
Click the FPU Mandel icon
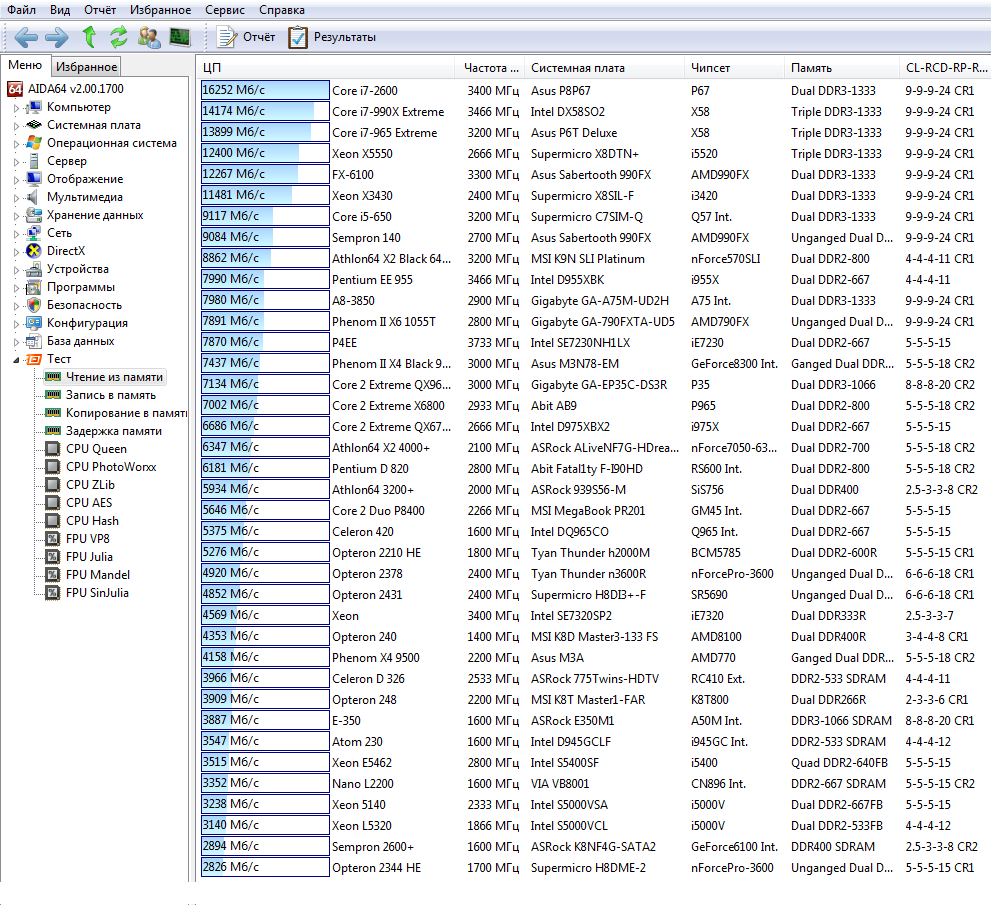point(53,575)
